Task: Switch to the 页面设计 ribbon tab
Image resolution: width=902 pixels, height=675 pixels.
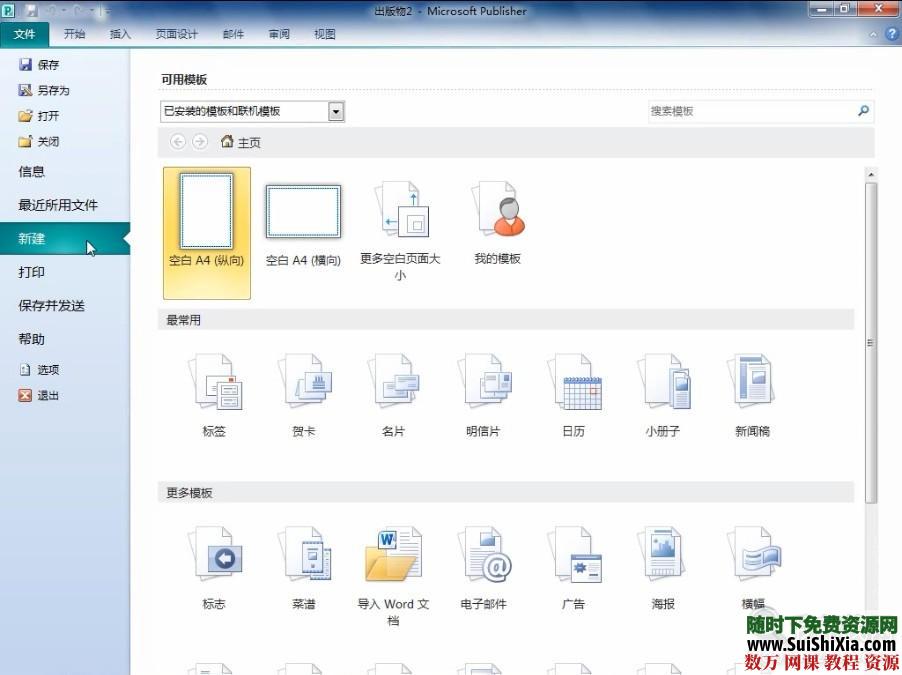Action: [176, 33]
